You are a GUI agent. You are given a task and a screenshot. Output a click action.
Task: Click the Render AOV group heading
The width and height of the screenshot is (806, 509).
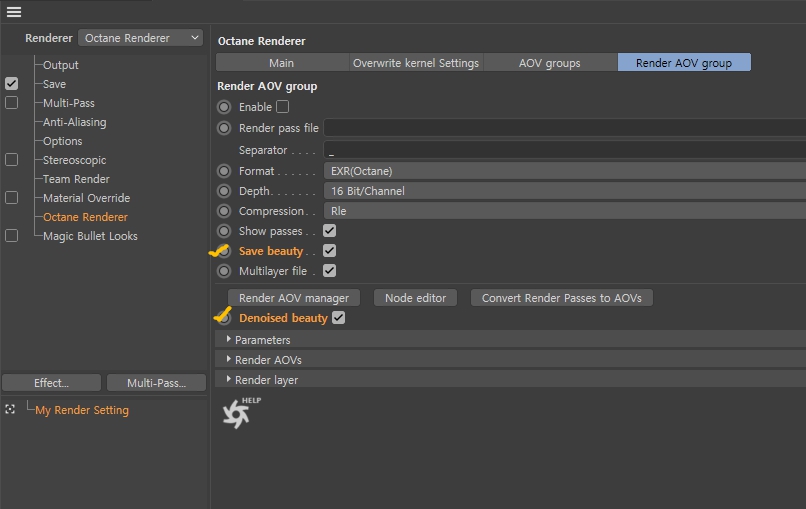pos(267,86)
